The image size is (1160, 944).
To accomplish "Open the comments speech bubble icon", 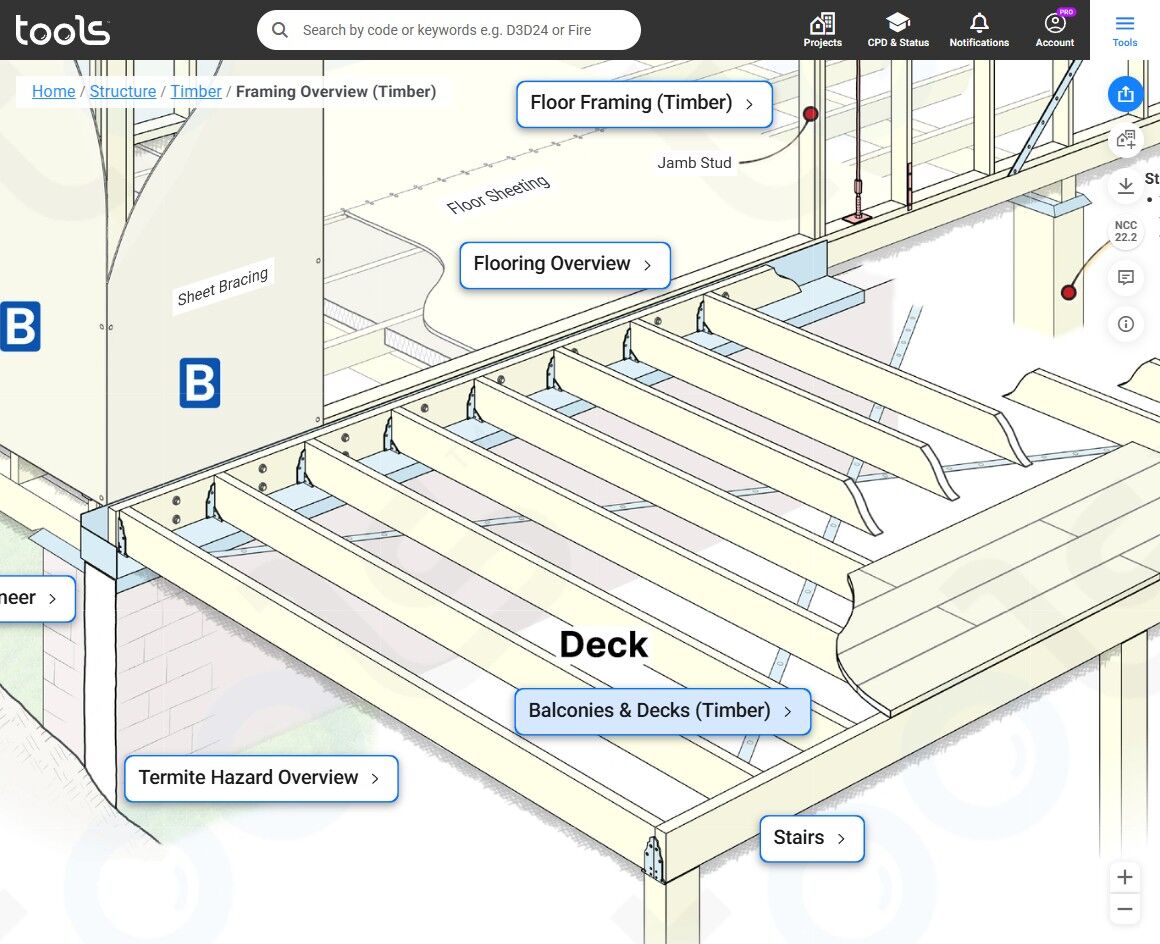I will click(1125, 277).
